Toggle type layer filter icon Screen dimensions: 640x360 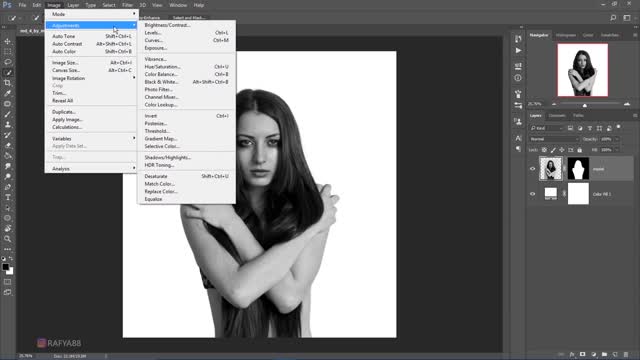click(x=589, y=128)
